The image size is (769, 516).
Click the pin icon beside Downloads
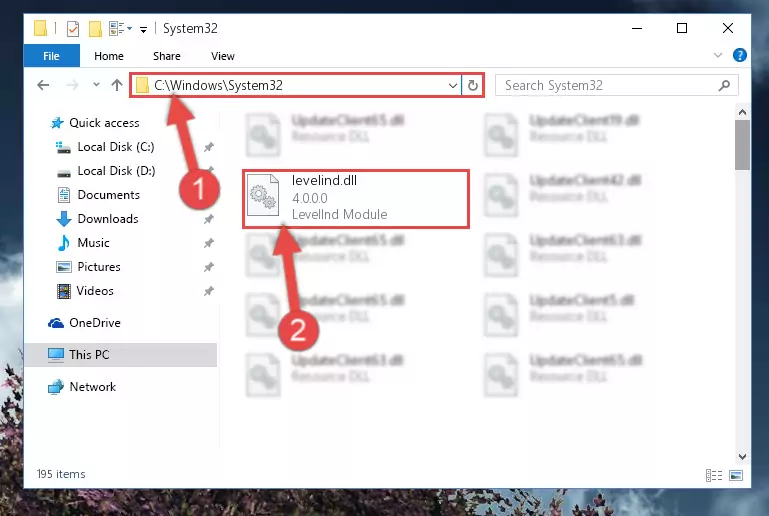click(209, 219)
